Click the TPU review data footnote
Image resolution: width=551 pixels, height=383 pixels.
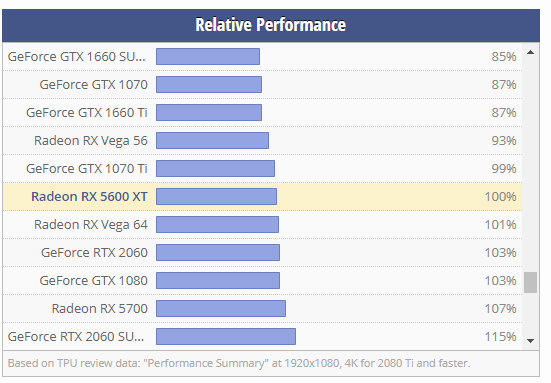pos(239,363)
